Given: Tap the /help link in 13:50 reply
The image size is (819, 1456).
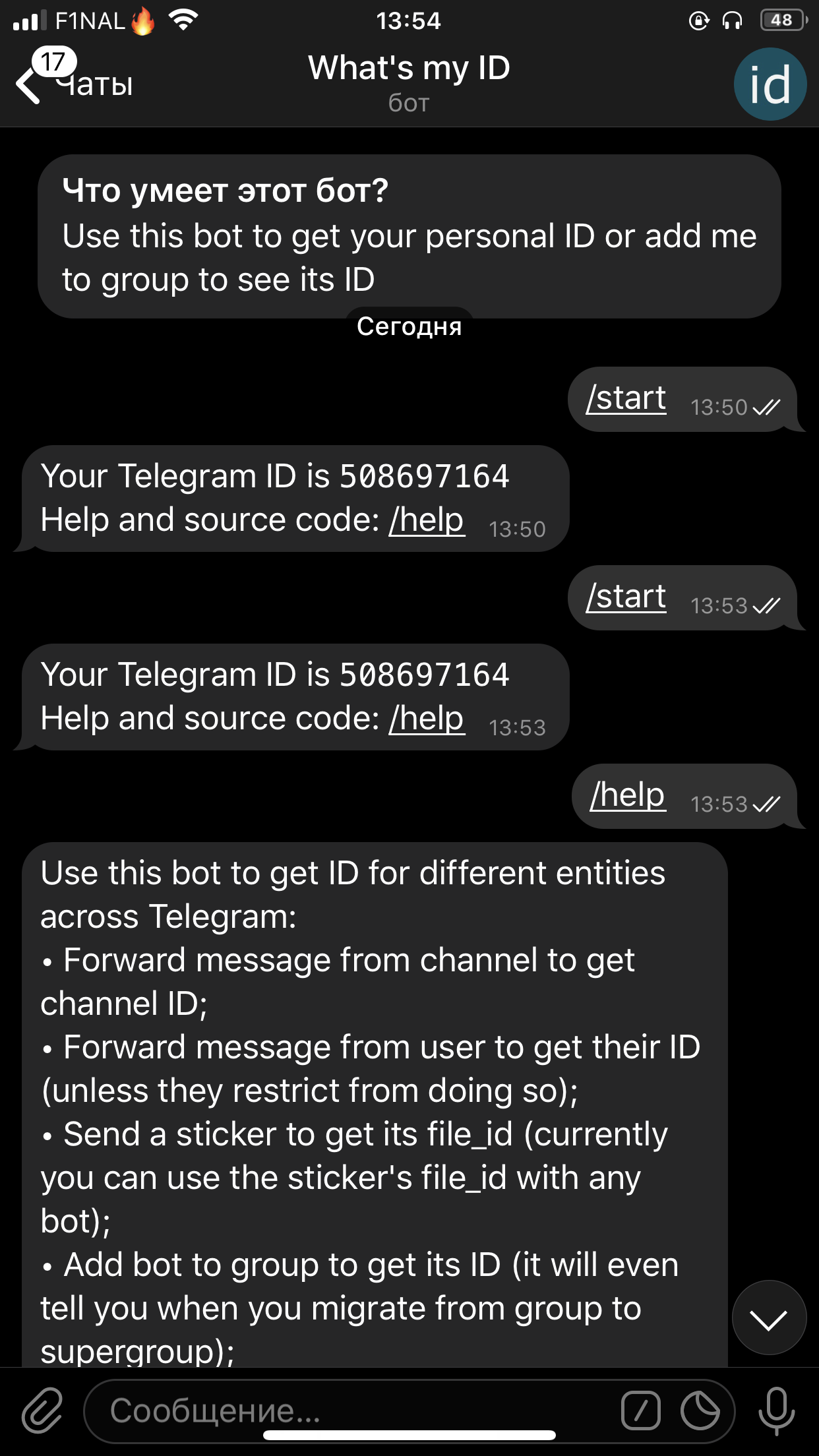Looking at the screenshot, I should pyautogui.click(x=427, y=520).
